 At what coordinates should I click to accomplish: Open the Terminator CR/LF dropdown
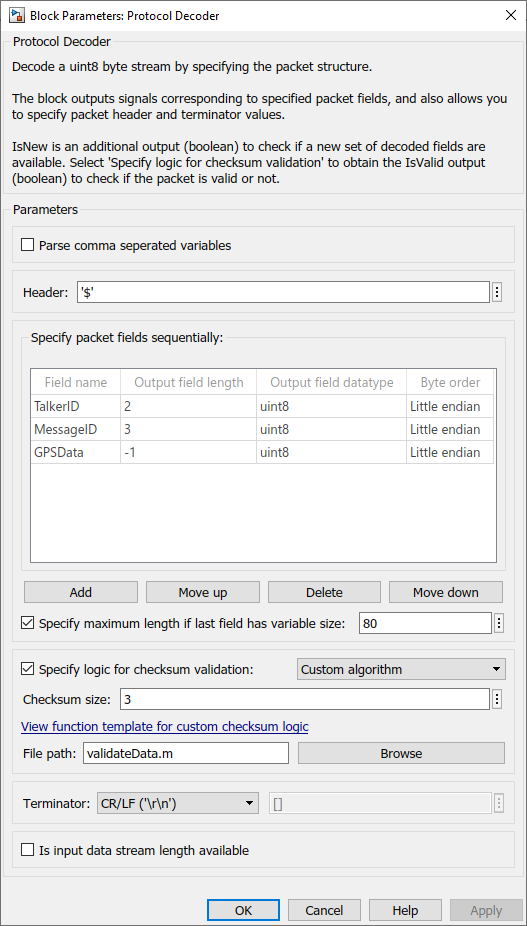tap(178, 803)
